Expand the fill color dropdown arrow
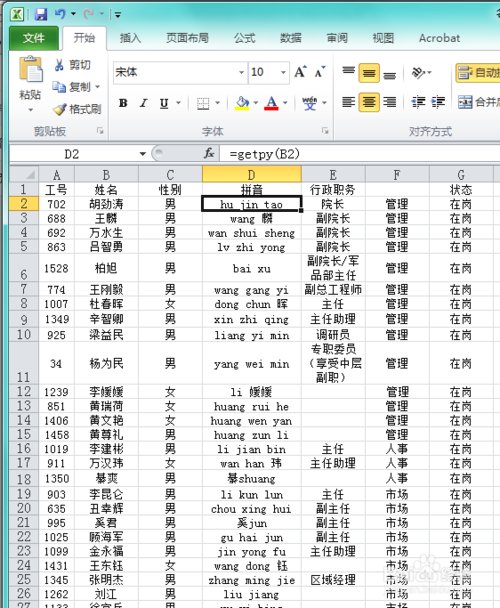The height and width of the screenshot is (608, 500). click(x=256, y=103)
